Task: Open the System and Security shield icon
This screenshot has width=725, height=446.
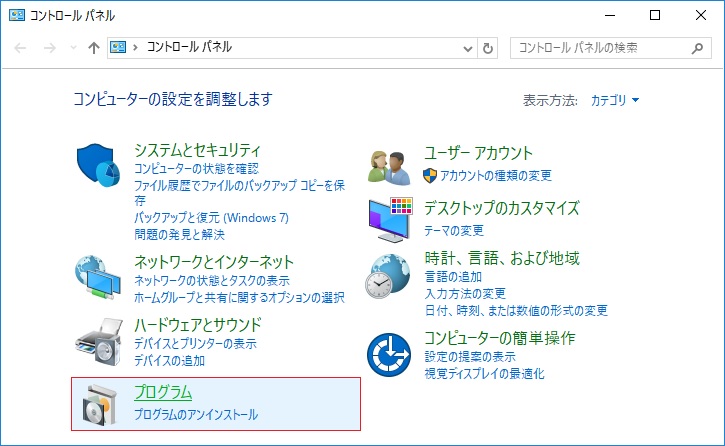Action: 98,165
